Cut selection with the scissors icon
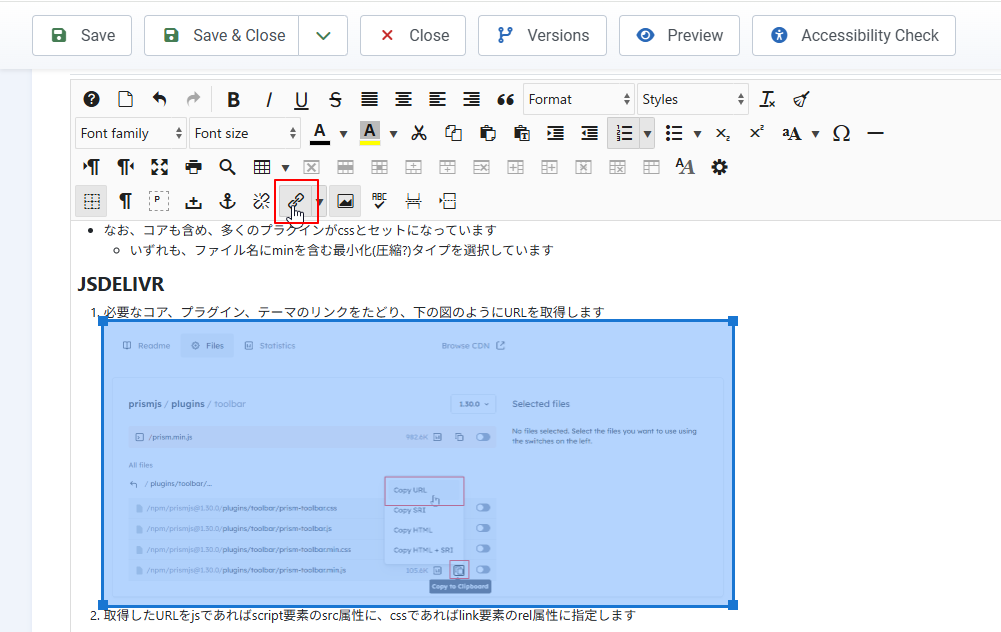The width and height of the screenshot is (1001, 632). pos(419,133)
